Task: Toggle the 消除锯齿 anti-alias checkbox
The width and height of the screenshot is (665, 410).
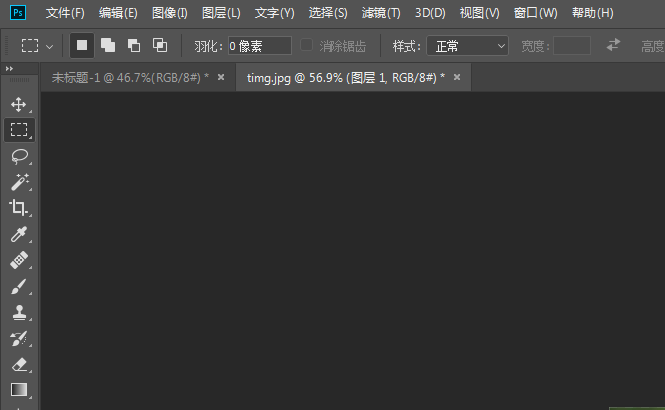Action: pyautogui.click(x=306, y=45)
